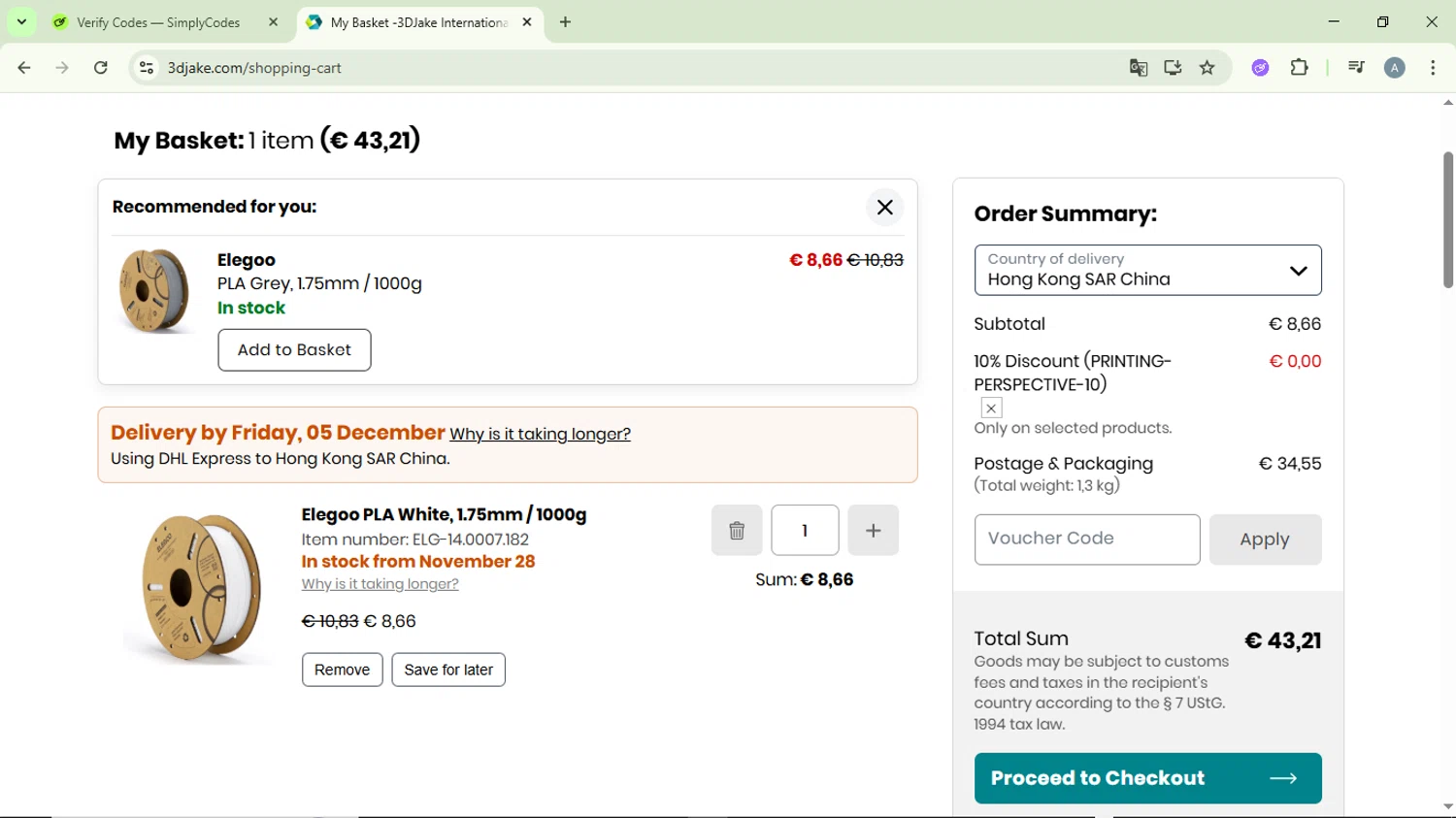Click the Voucher Code input field

point(1087,540)
